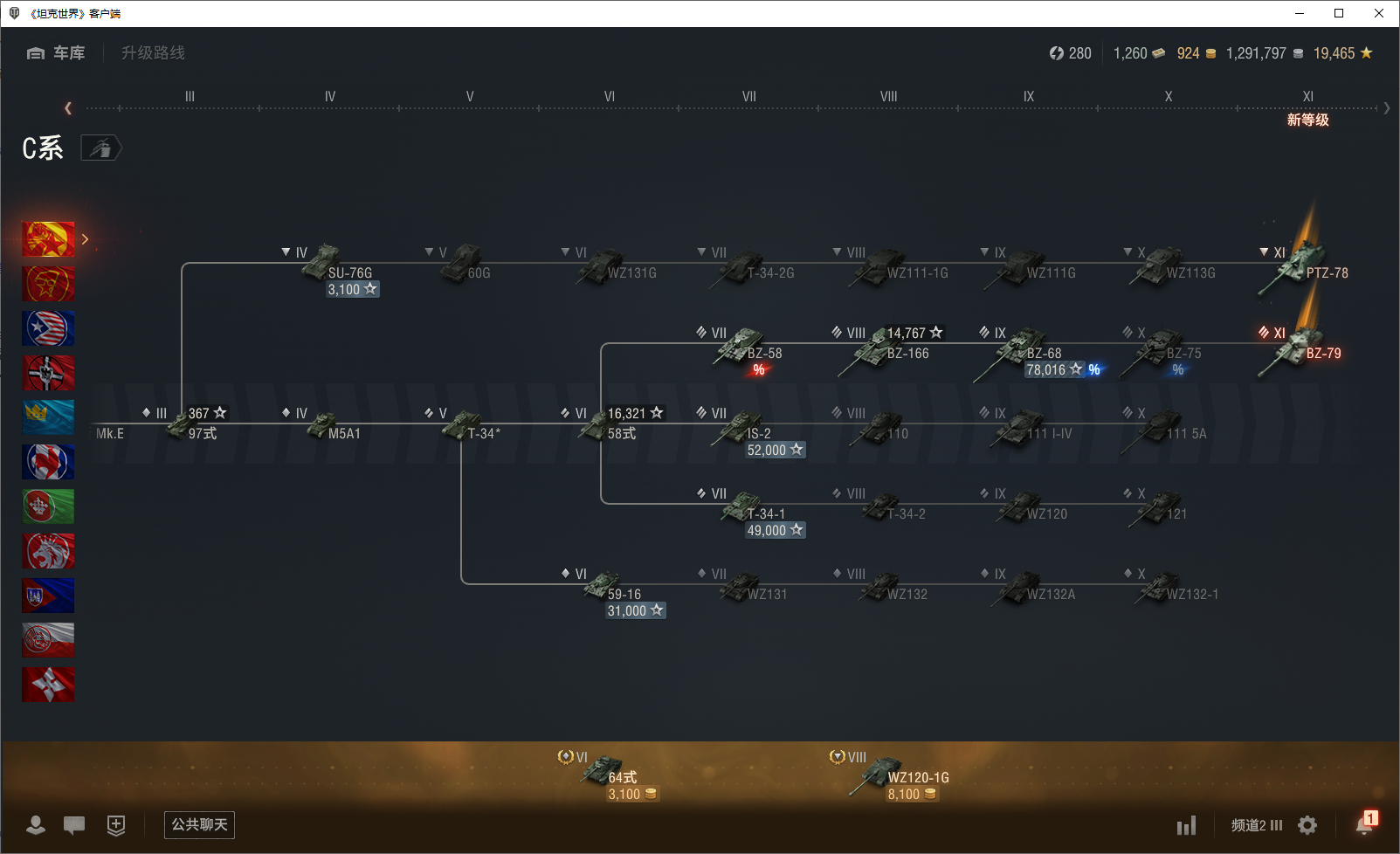The height and width of the screenshot is (854, 1400).
Task: Open the chat speech-bubble icon
Action: [x=74, y=825]
